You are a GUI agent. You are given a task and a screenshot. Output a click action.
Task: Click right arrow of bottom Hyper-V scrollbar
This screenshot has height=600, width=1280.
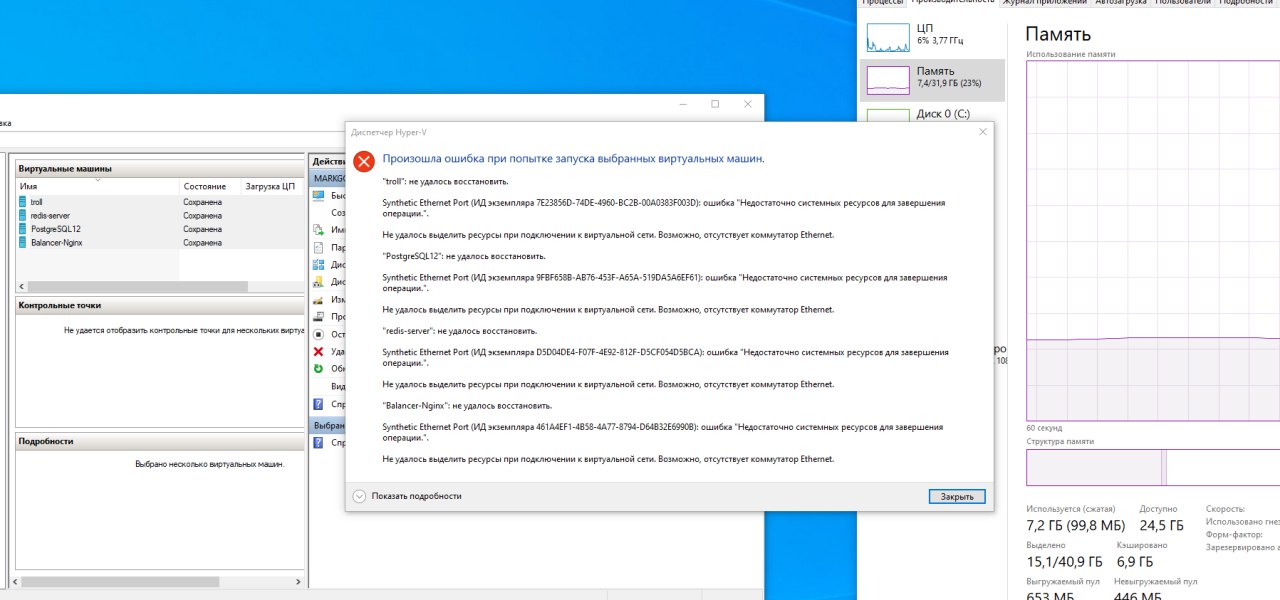click(x=298, y=581)
